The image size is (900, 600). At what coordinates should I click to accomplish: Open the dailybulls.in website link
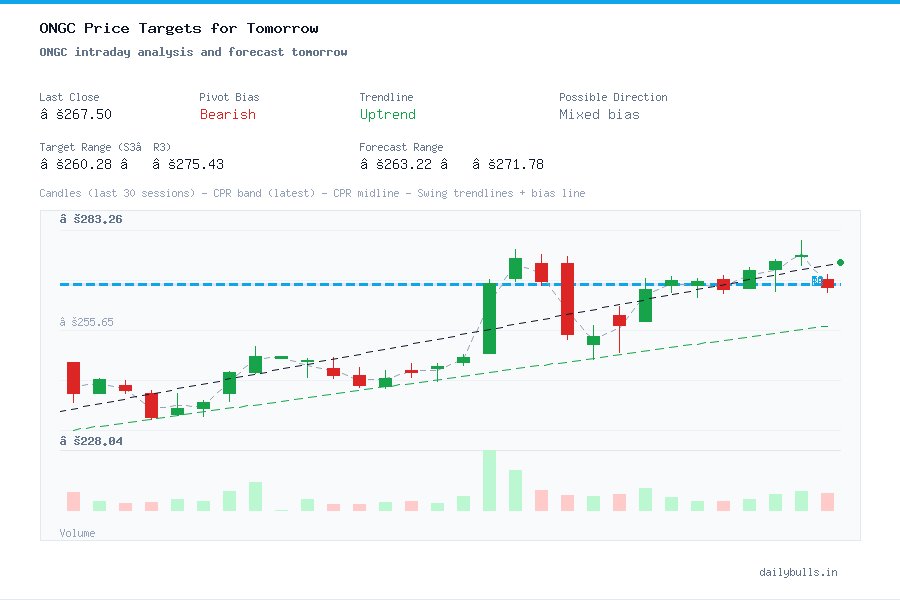coord(800,572)
